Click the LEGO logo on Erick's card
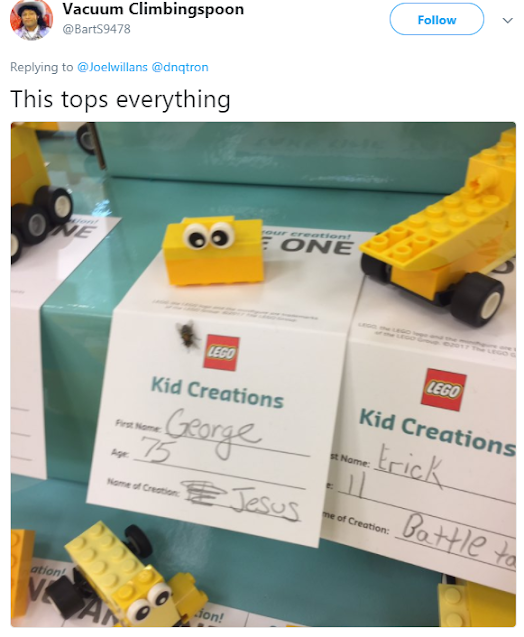The height and width of the screenshot is (637, 524). 443,390
